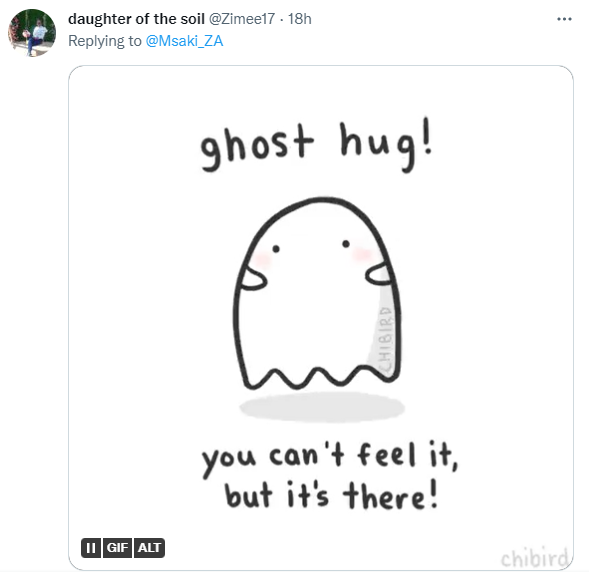This screenshot has width=589, height=572.
Task: Click the ghost's wavy bottom edge
Action: click(x=319, y=377)
